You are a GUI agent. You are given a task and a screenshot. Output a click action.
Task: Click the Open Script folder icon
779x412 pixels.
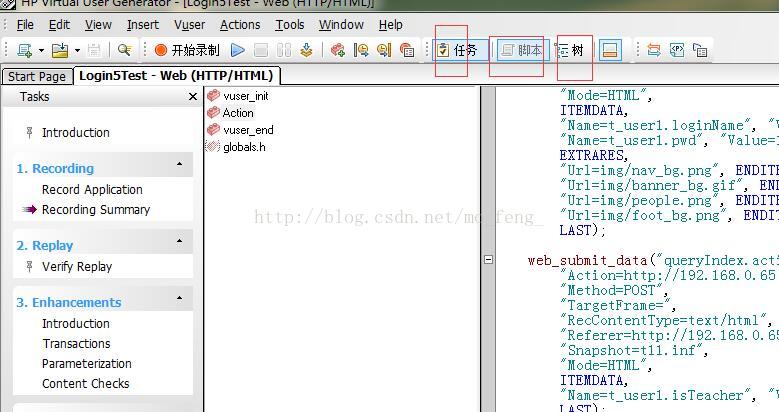pos(60,50)
